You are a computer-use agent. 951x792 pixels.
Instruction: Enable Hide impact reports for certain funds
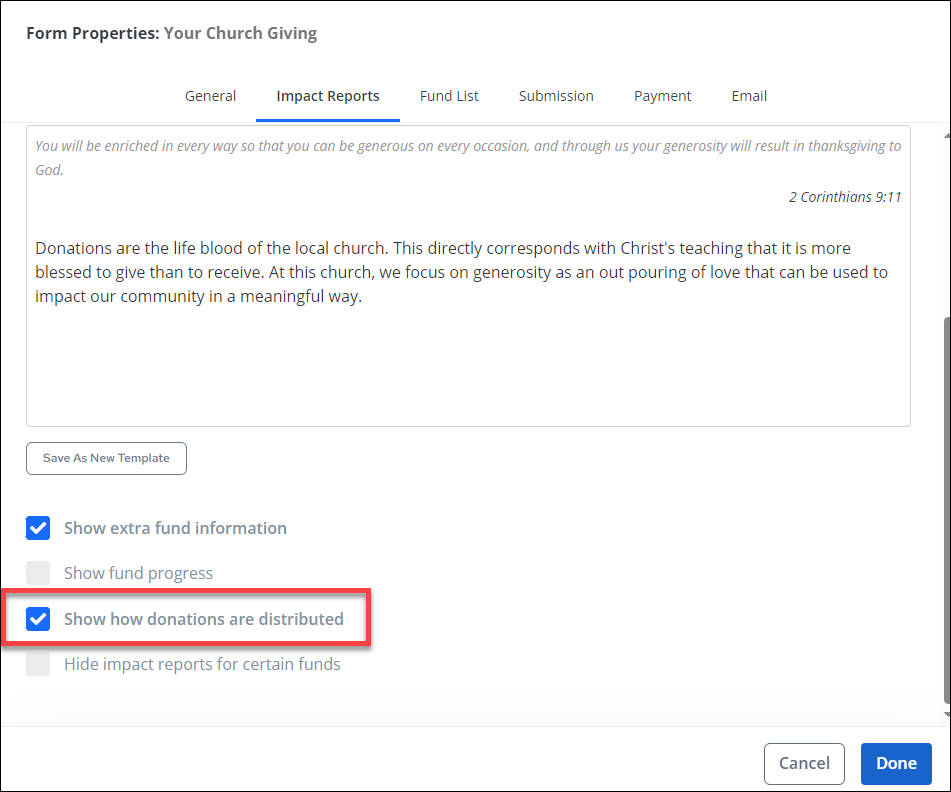(x=38, y=664)
